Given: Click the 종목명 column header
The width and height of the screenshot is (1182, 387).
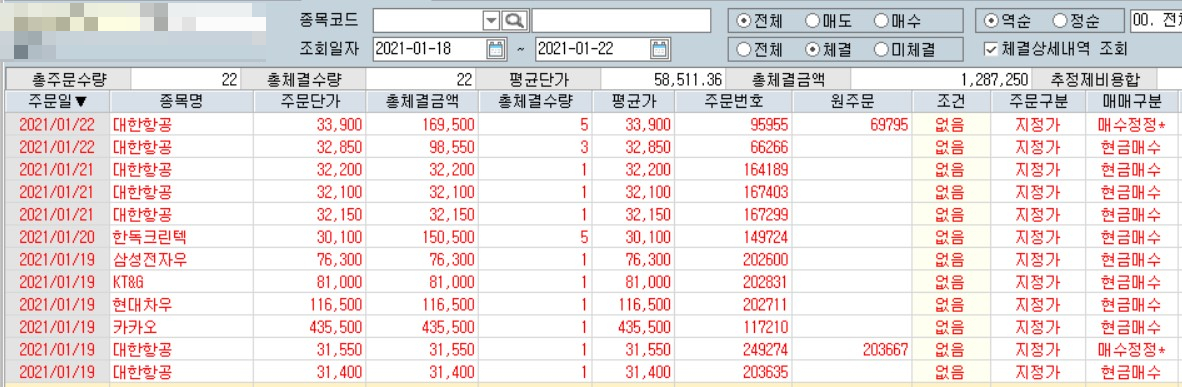Looking at the screenshot, I should (182, 102).
